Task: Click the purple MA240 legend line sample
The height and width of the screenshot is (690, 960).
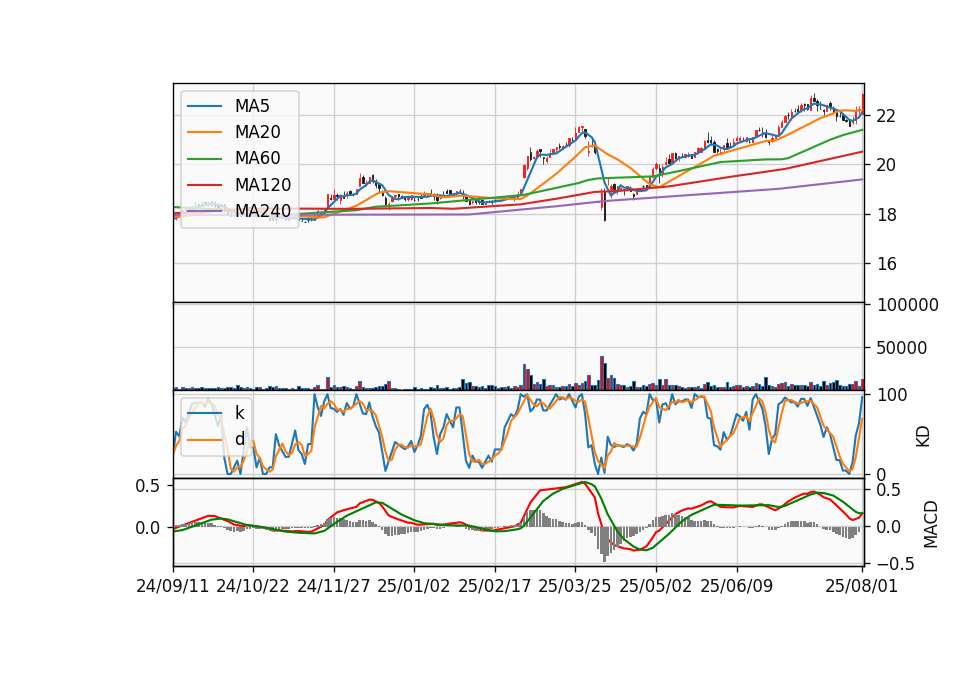Action: click(x=204, y=211)
